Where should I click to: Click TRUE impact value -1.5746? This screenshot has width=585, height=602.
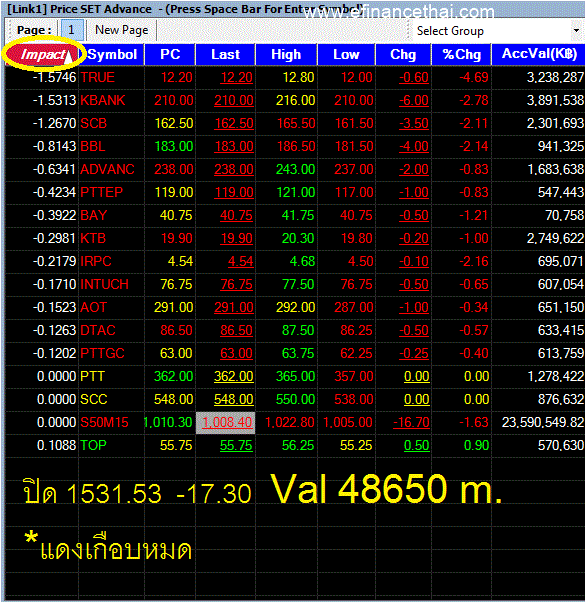(x=55, y=78)
